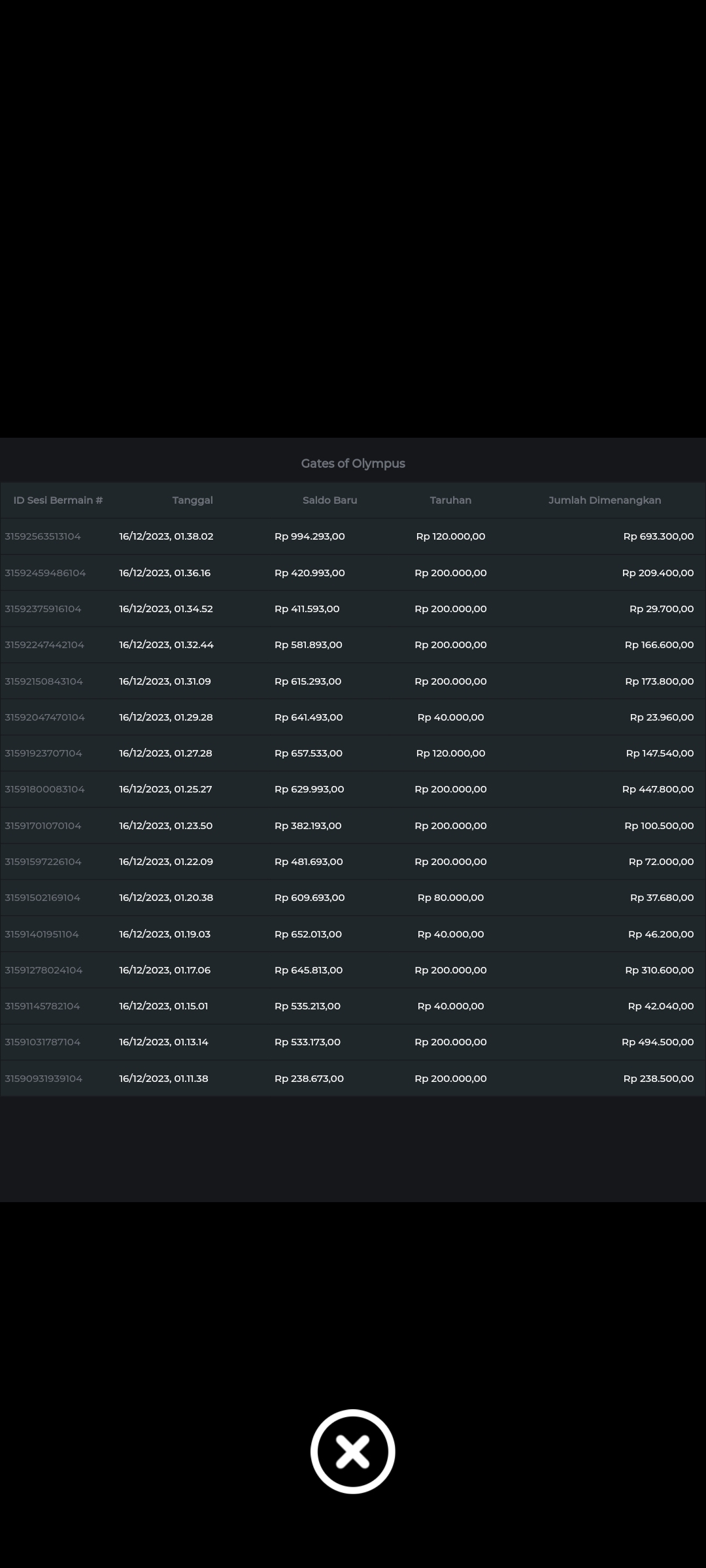Open session ID 31592375916104
The height and width of the screenshot is (1568, 706).
pos(43,609)
